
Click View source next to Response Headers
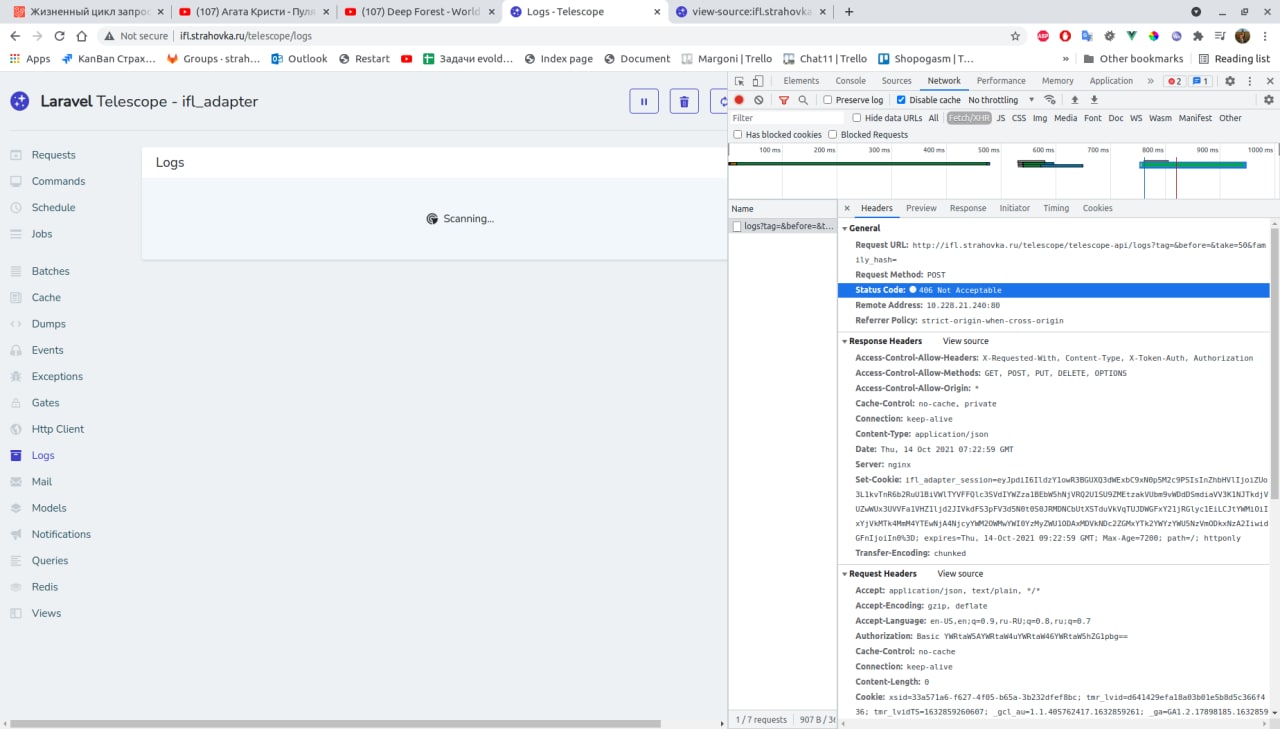point(965,341)
